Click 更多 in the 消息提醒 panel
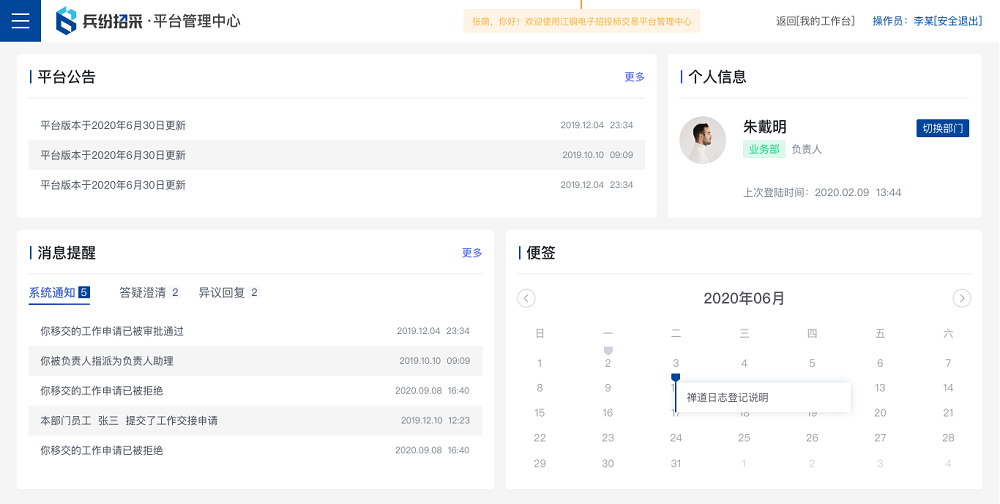This screenshot has height=504, width=1000. (x=472, y=253)
